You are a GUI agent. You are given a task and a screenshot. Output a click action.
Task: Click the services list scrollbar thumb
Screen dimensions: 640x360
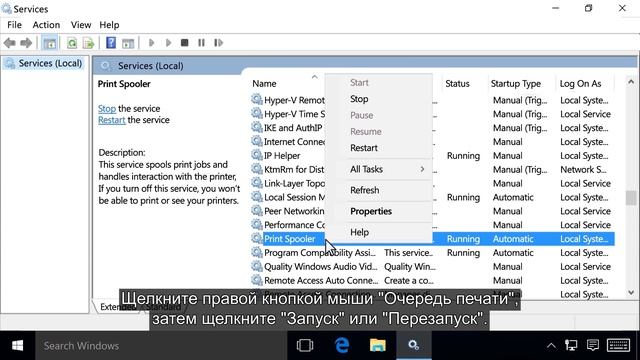pos(631,198)
